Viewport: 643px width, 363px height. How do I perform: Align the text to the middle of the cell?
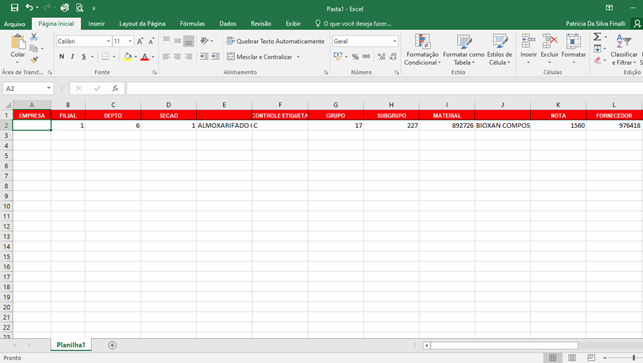pos(177,41)
